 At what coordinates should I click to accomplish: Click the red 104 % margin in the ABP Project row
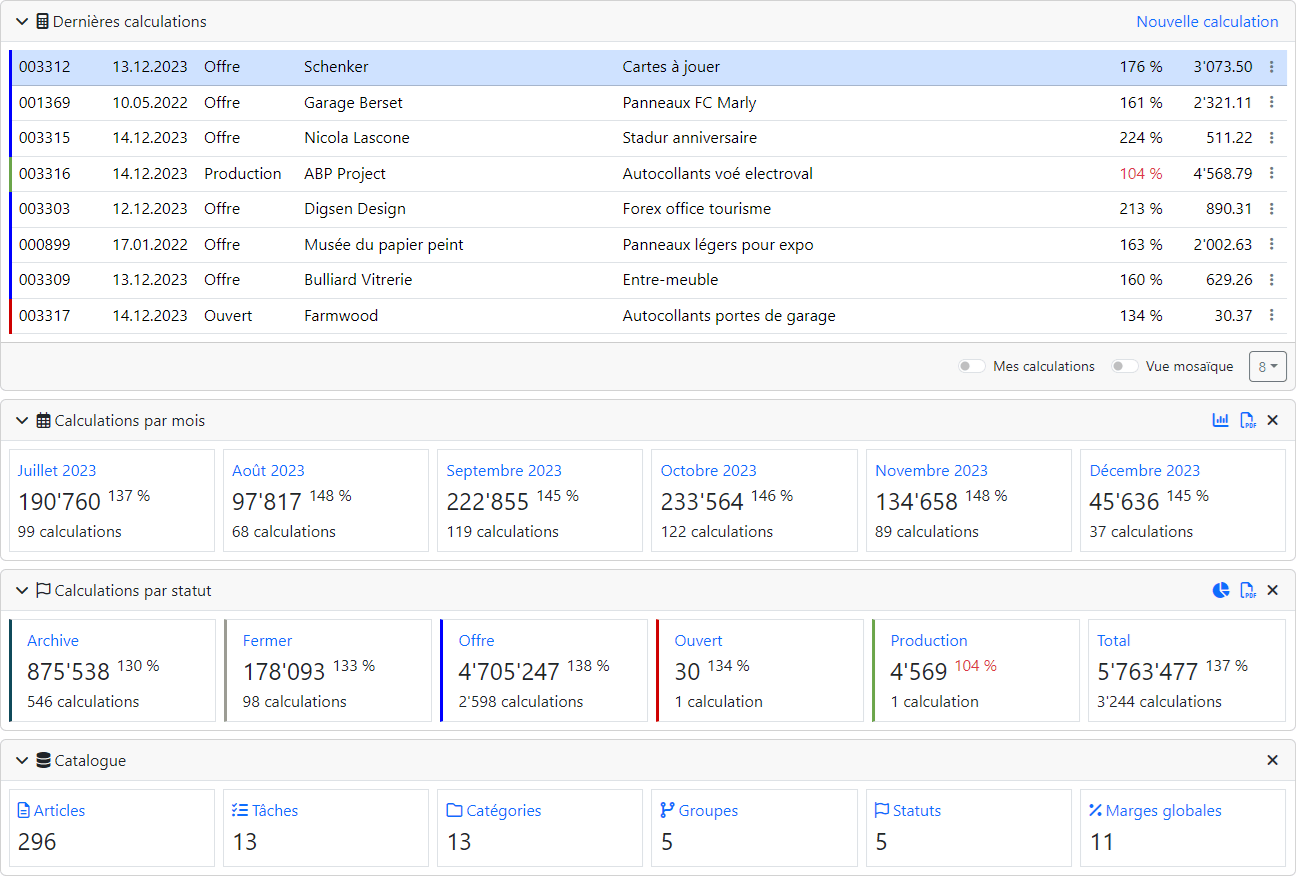tap(1141, 173)
